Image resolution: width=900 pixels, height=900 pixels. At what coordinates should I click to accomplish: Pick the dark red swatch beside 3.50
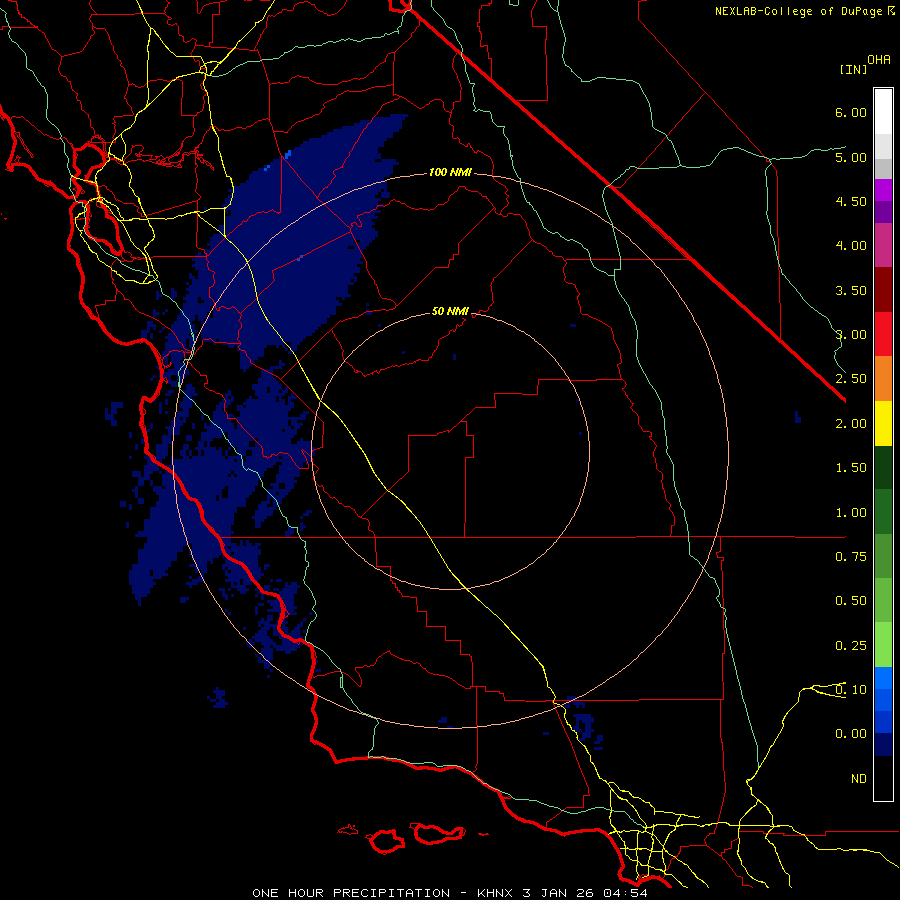883,290
